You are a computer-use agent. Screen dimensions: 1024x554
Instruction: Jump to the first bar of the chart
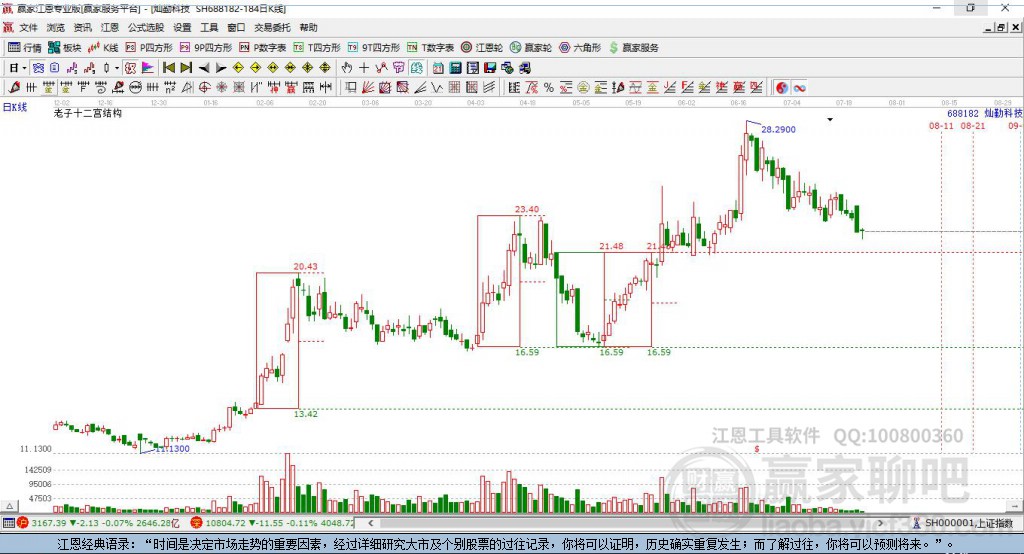coord(168,68)
